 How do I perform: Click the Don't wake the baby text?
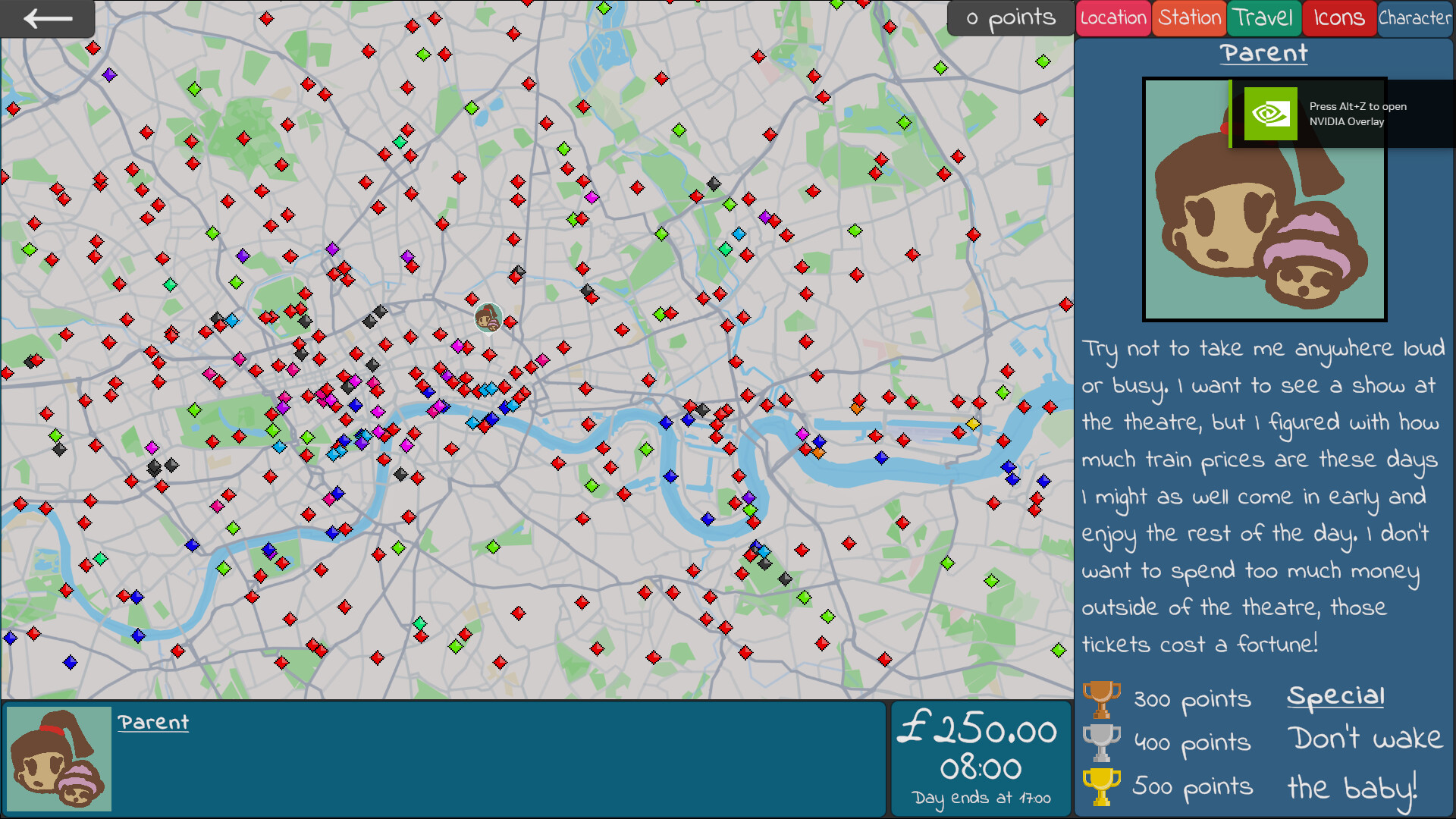[x=1367, y=764]
